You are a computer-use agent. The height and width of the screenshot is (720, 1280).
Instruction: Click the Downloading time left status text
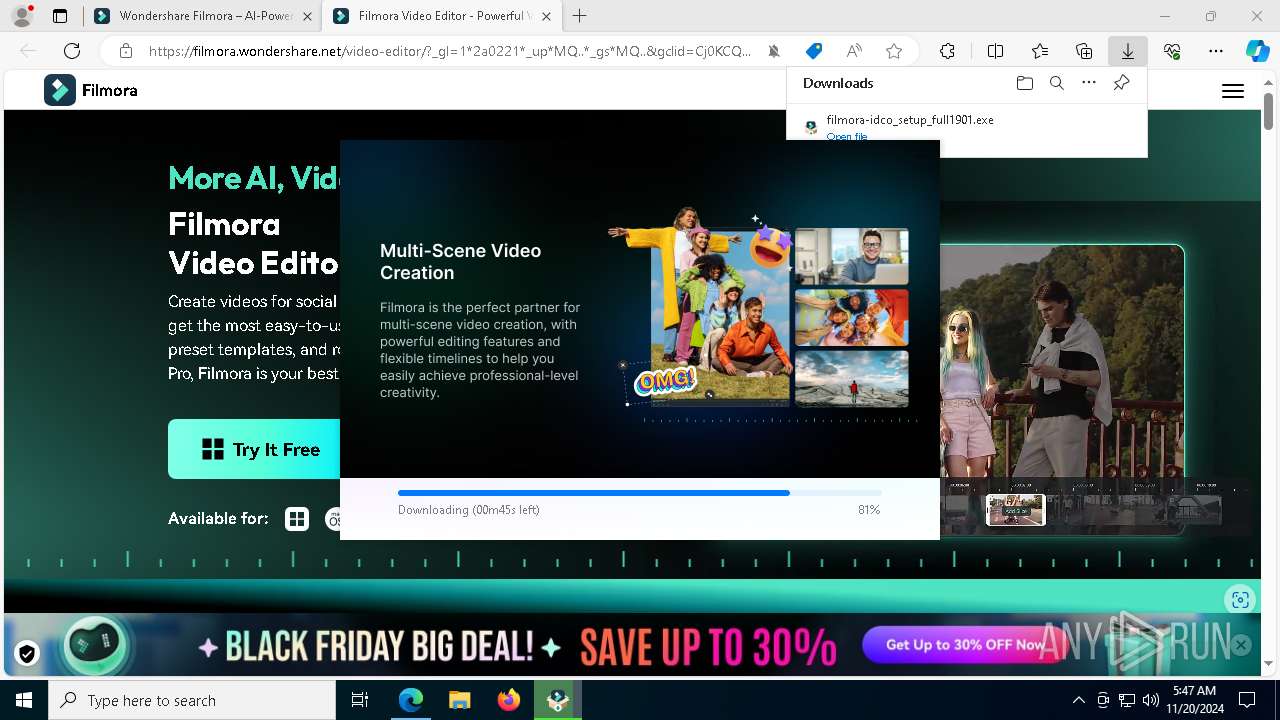(x=469, y=510)
